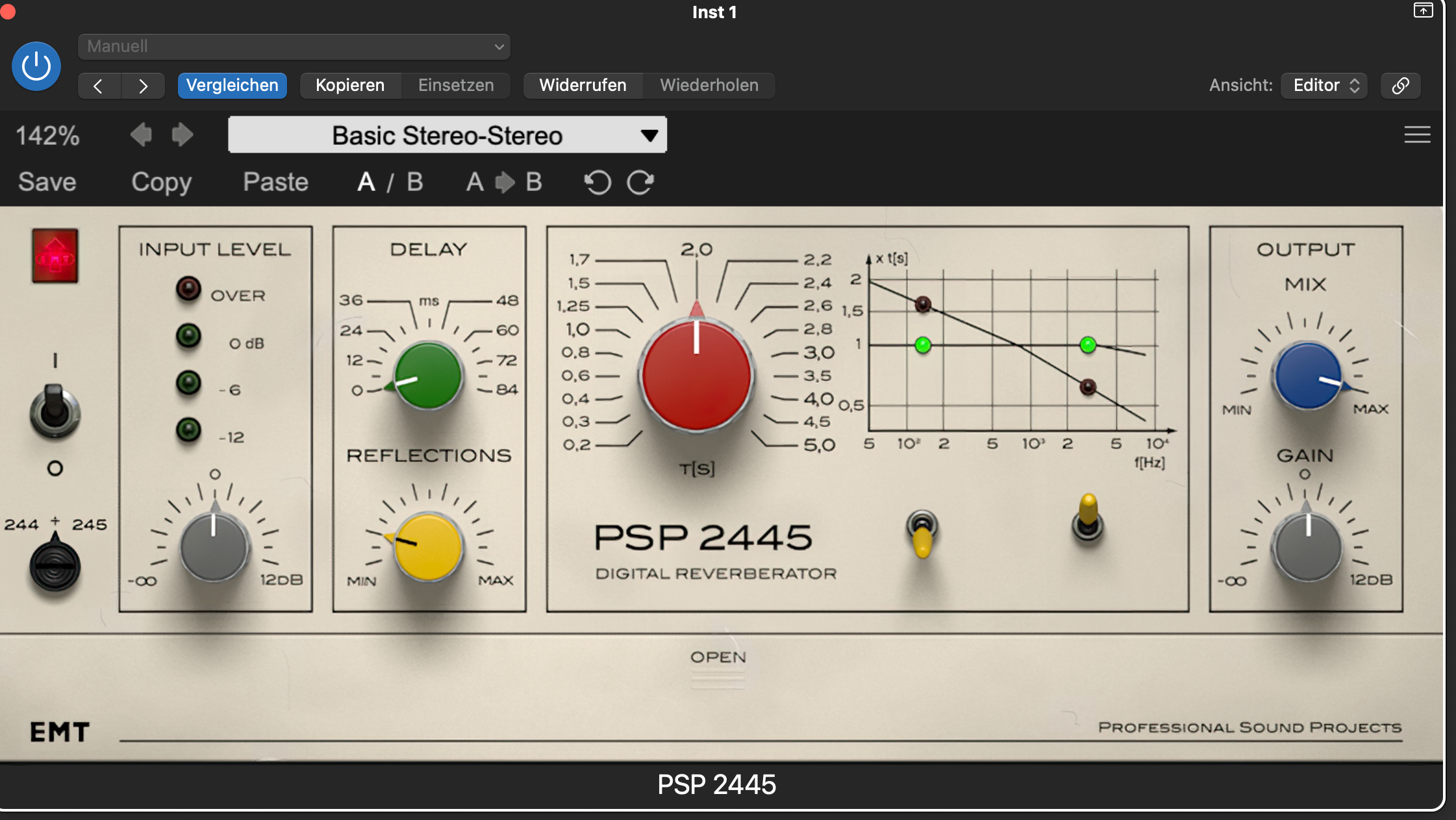Click the window pop-out icon at top right
Image resolution: width=1456 pixels, height=820 pixels.
(x=1423, y=10)
